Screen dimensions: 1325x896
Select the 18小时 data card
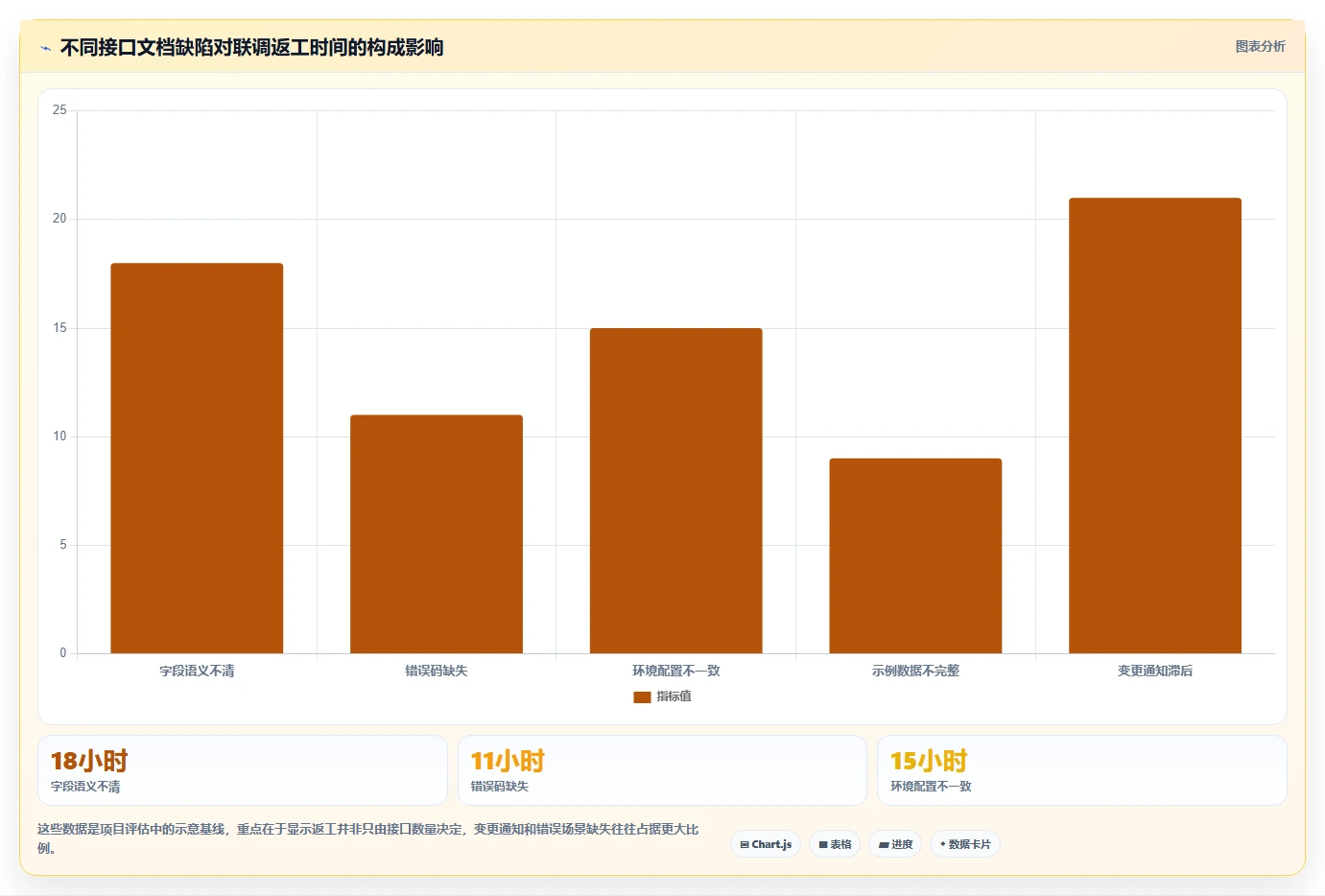tap(243, 770)
